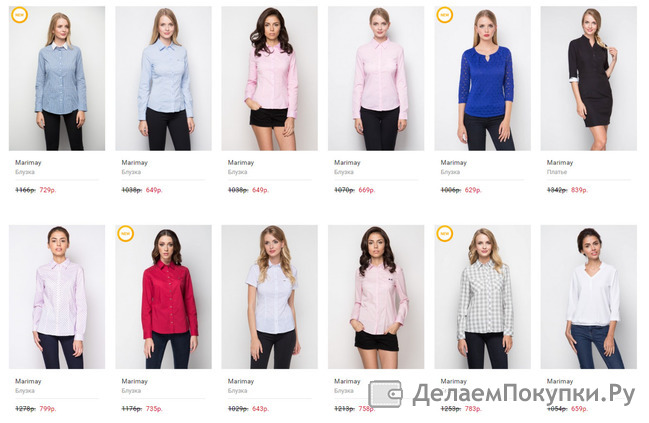Select the red long-sleeve blouse image
The width and height of the screenshot is (649, 423).
(x=163, y=297)
